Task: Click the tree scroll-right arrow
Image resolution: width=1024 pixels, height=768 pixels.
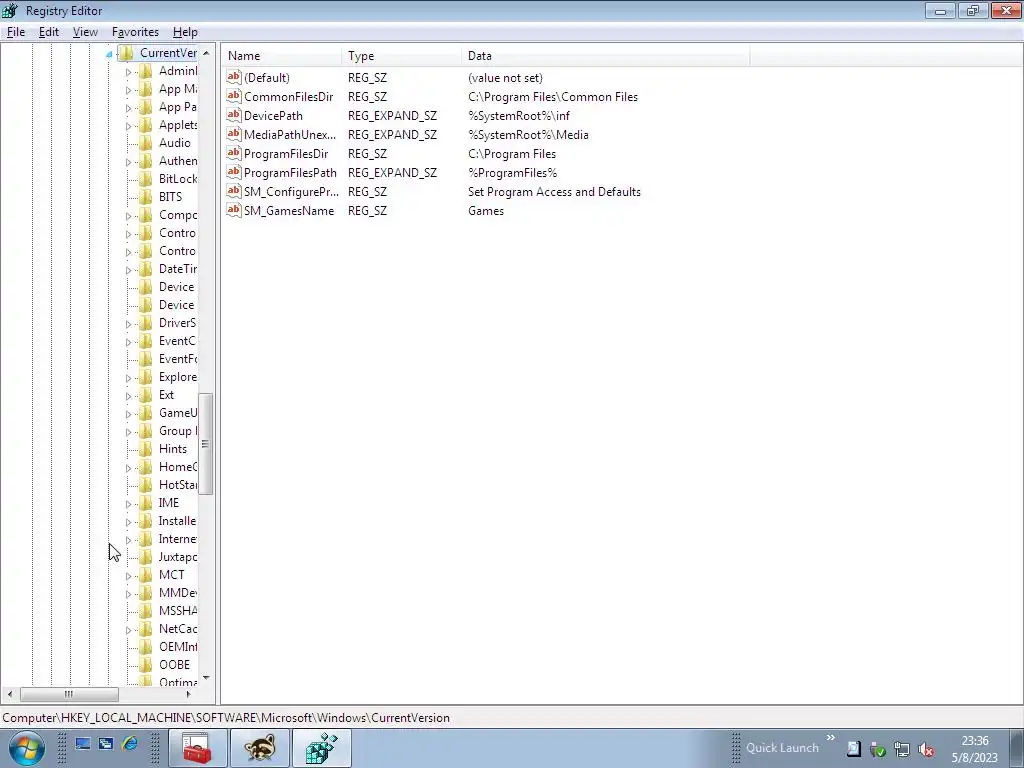Action: 189,694
